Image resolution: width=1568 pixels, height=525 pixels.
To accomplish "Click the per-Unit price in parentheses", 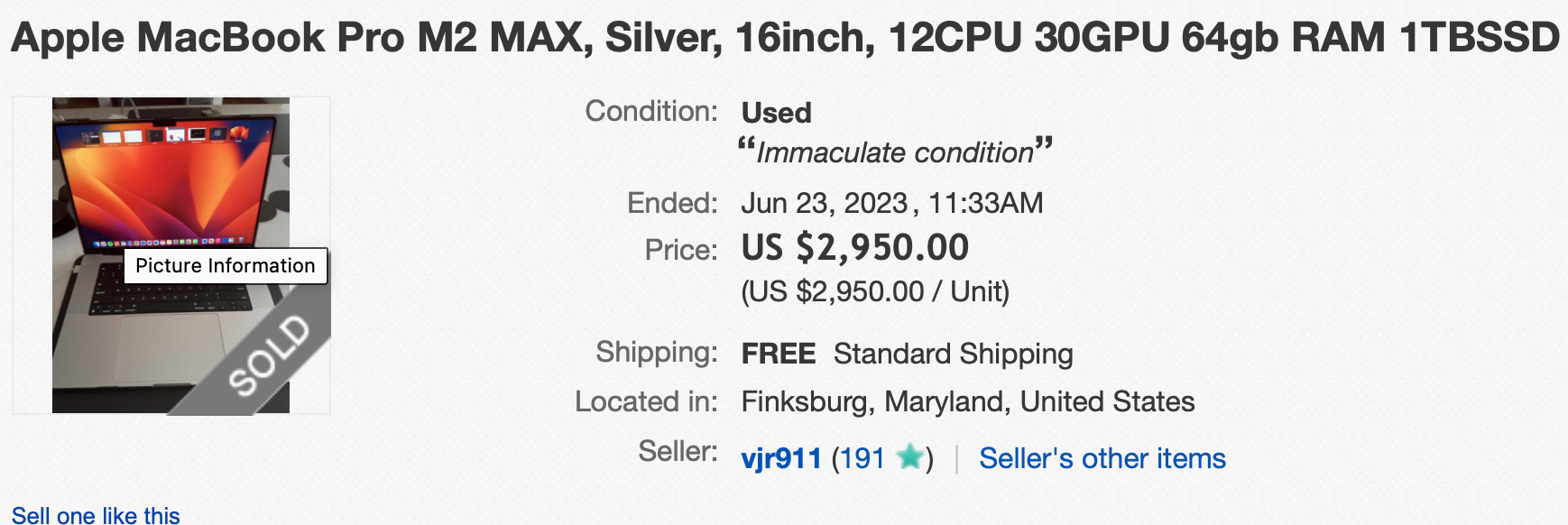I will coord(874,291).
